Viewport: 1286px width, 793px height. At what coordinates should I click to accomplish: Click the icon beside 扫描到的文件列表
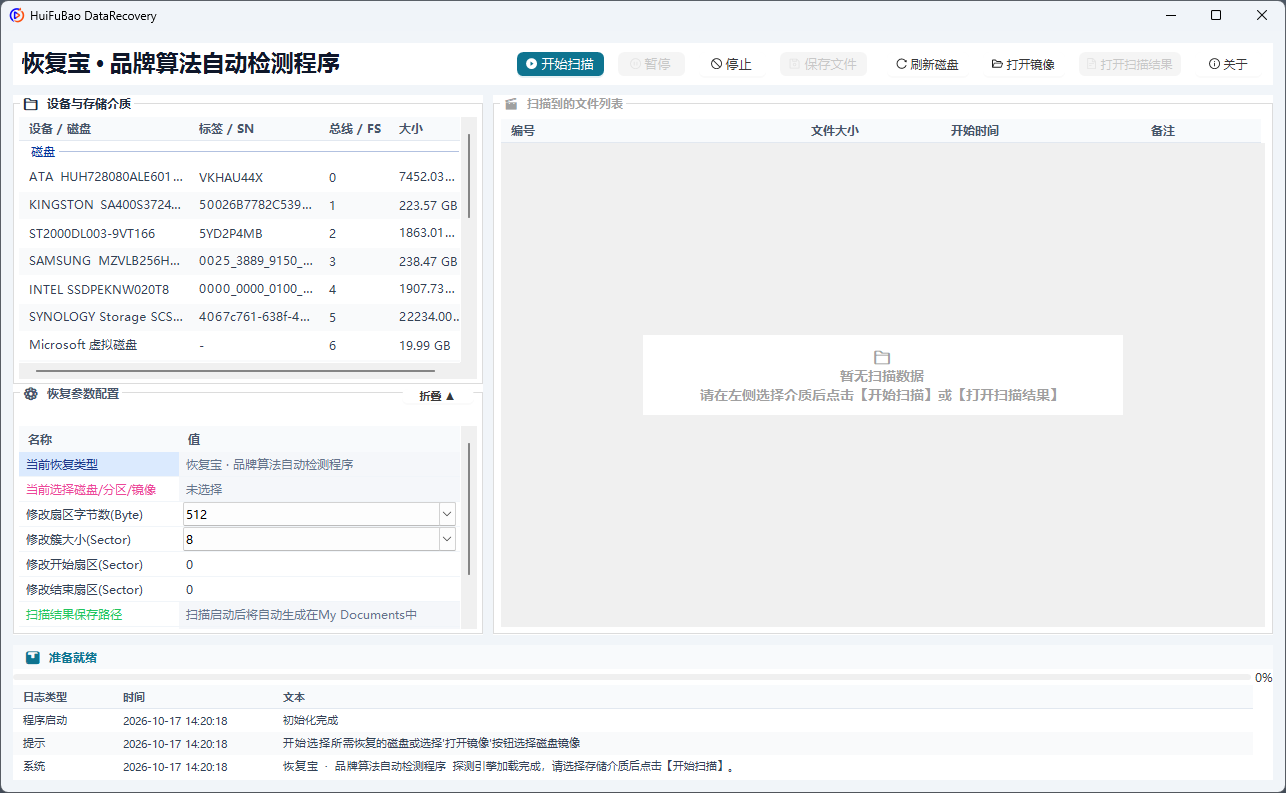coord(511,103)
